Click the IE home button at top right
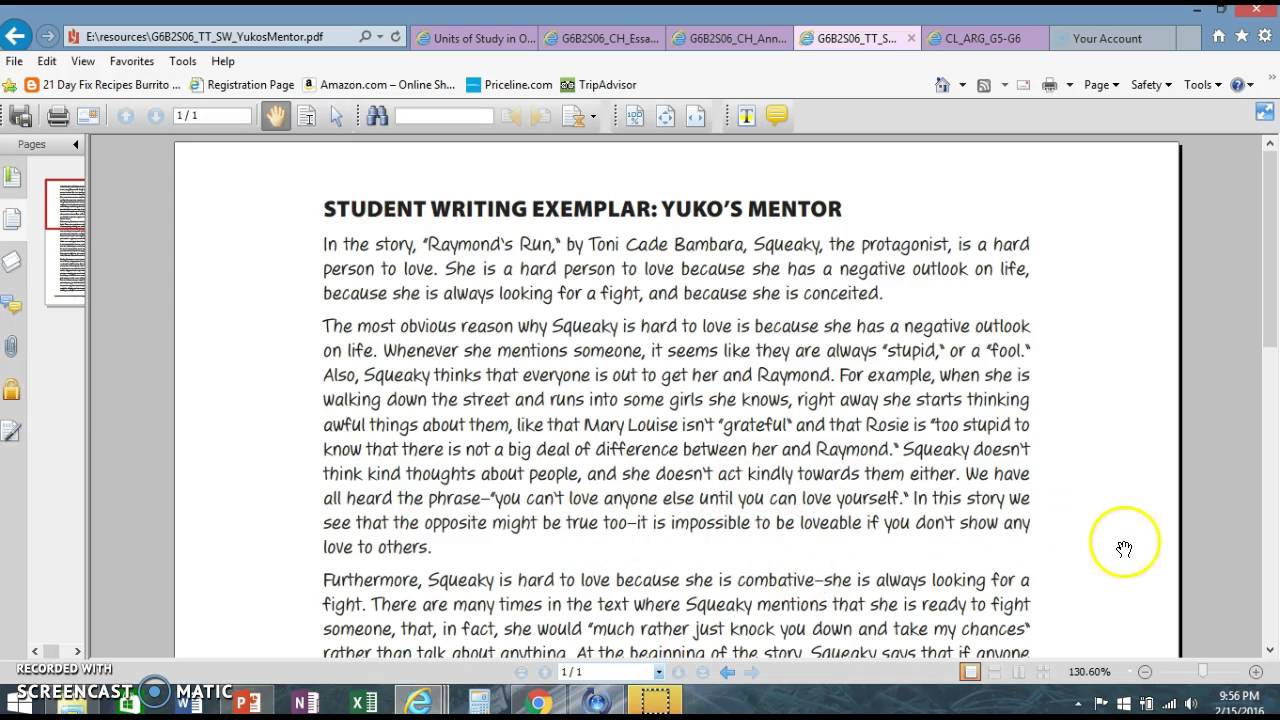1280x720 pixels. pos(1218,36)
